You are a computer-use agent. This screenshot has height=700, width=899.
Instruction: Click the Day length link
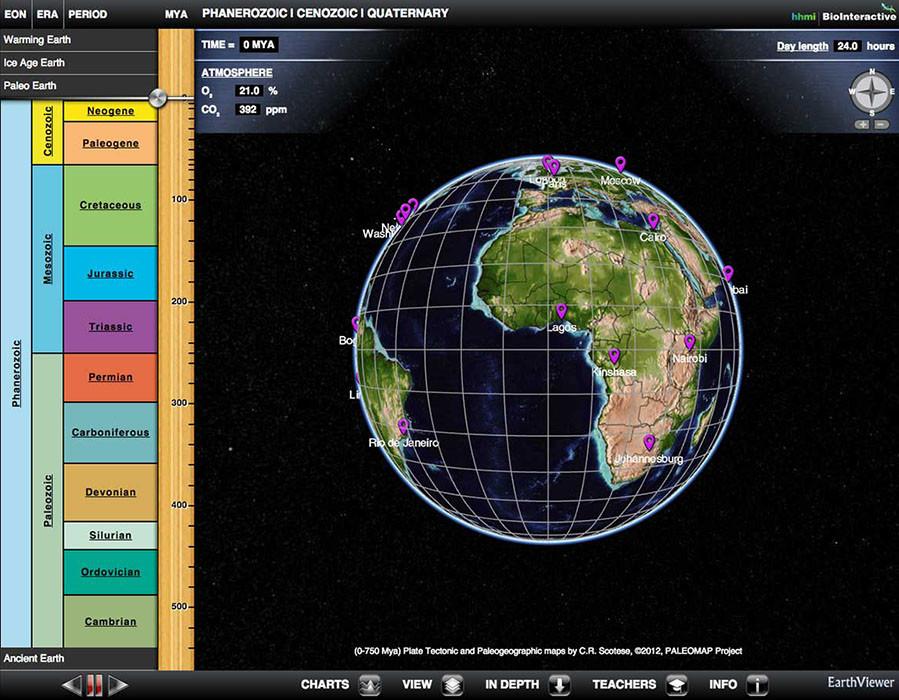pyautogui.click(x=802, y=46)
